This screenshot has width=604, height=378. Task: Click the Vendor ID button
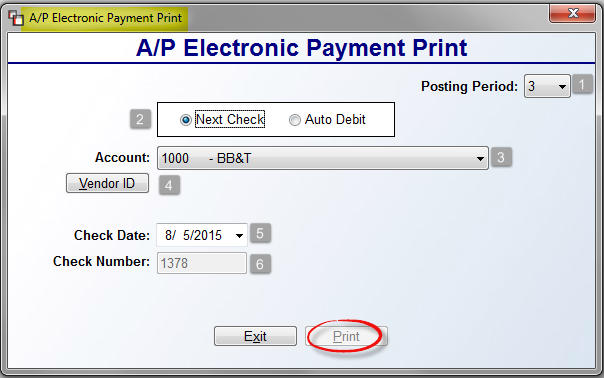(107, 183)
